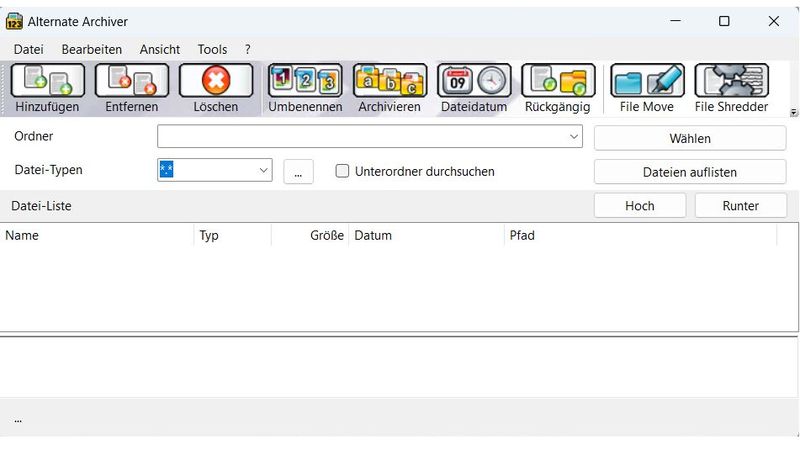Click the ... file types button
Screen dimensions: 800x450
(x=298, y=171)
